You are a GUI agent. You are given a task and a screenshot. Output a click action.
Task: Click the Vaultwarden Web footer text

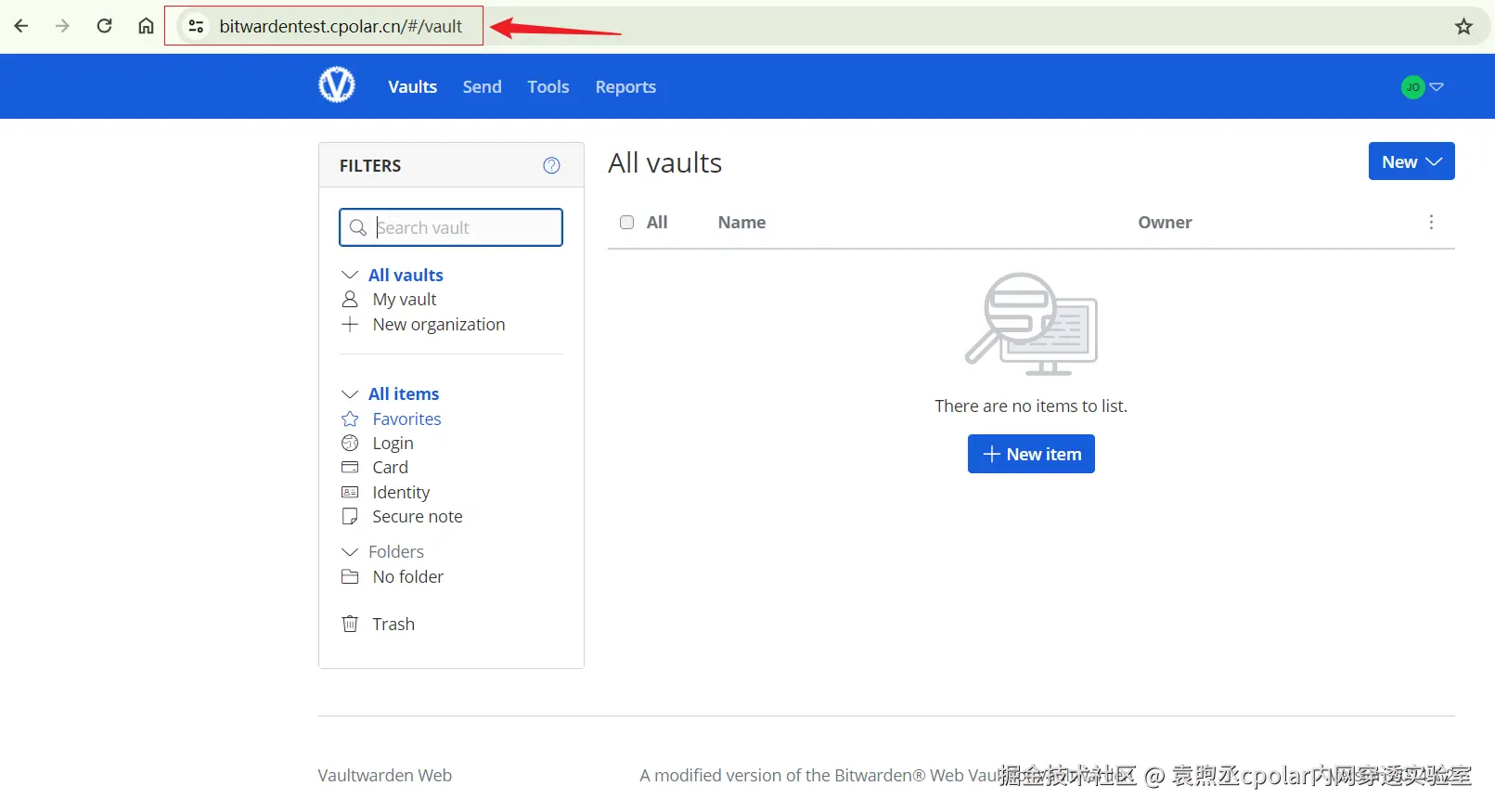pos(385,775)
